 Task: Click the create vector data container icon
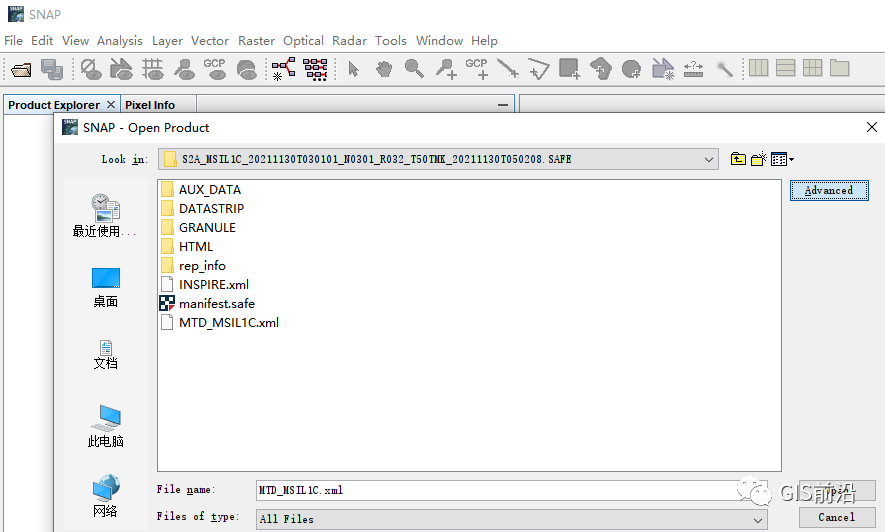[663, 69]
